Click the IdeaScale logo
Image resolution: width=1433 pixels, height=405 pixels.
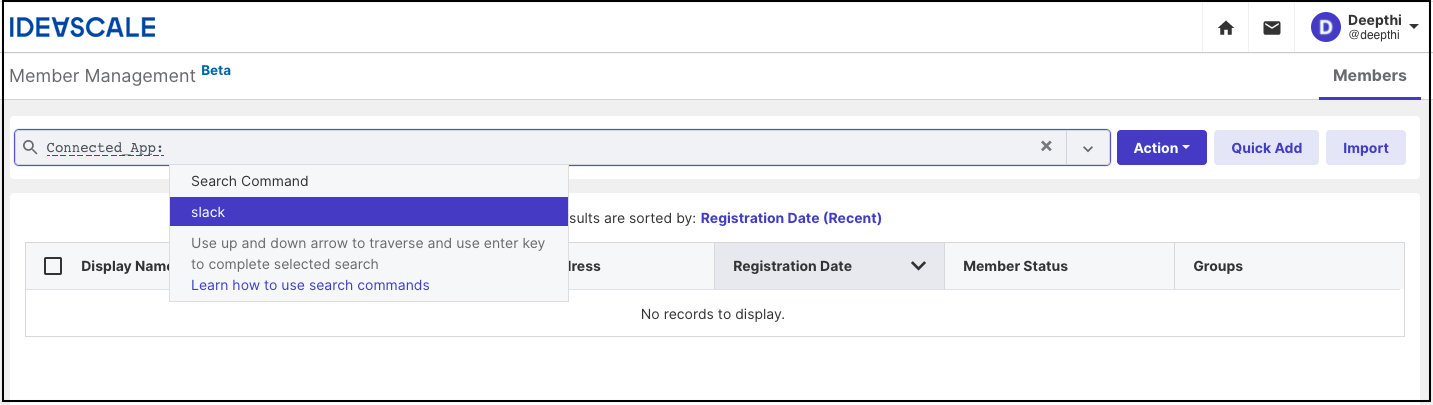click(82, 27)
